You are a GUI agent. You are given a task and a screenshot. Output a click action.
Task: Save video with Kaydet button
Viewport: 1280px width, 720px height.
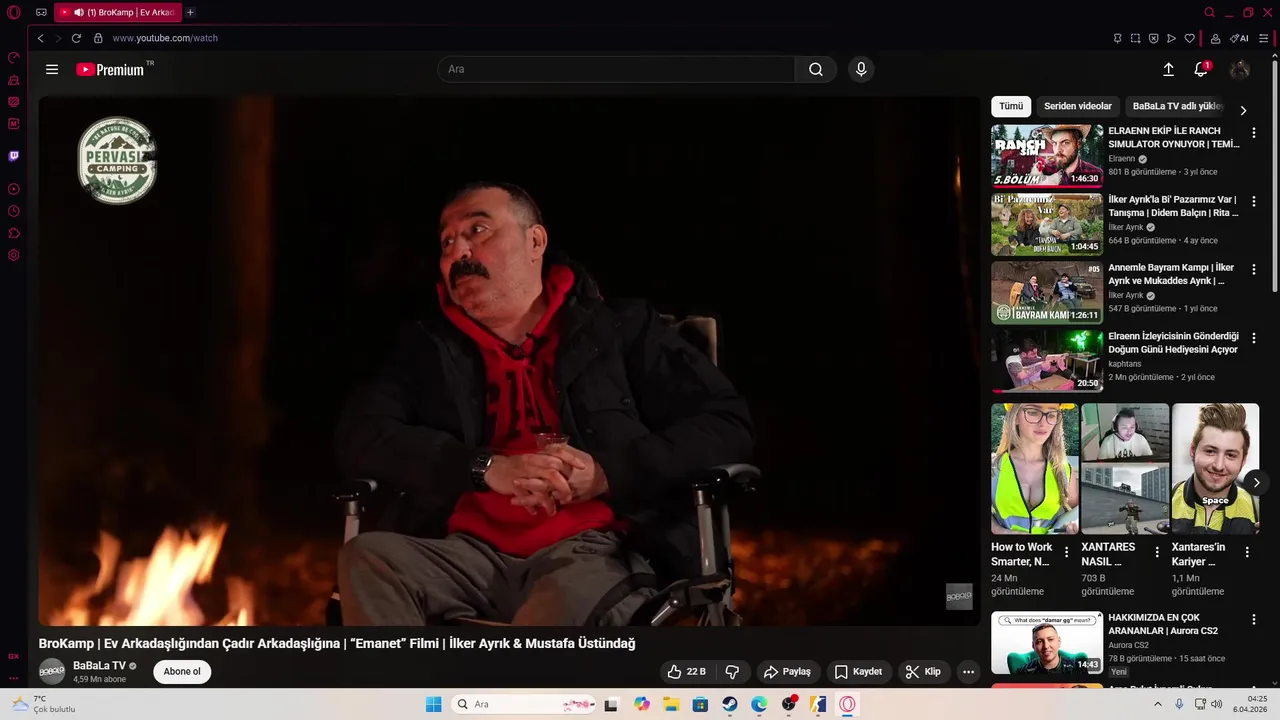858,672
